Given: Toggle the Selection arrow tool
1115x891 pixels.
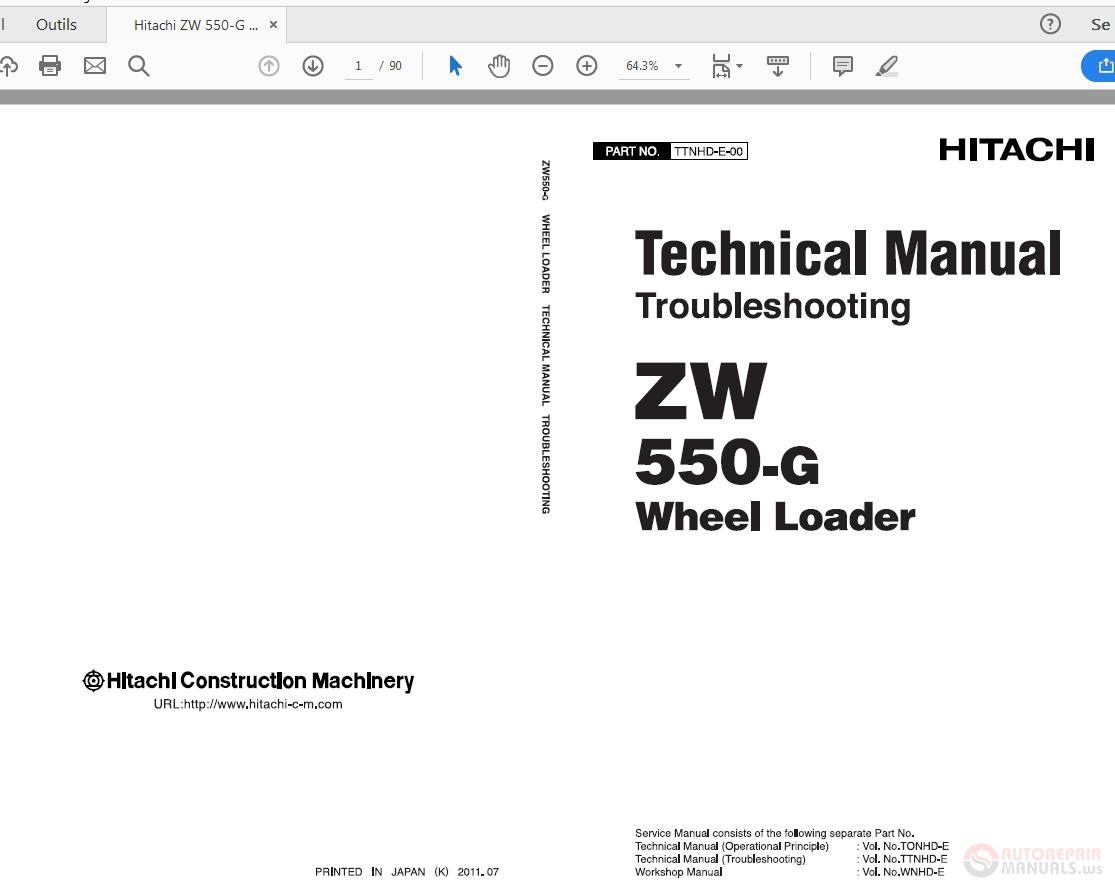Looking at the screenshot, I should pos(455,65).
